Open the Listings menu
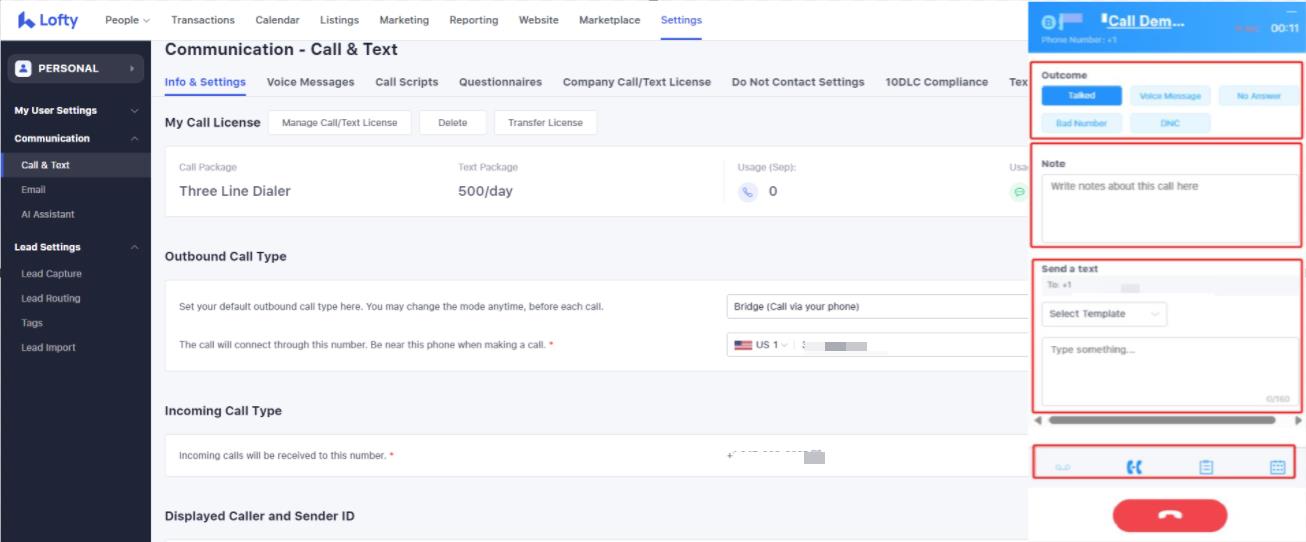Image resolution: width=1306 pixels, height=542 pixels. coord(339,20)
